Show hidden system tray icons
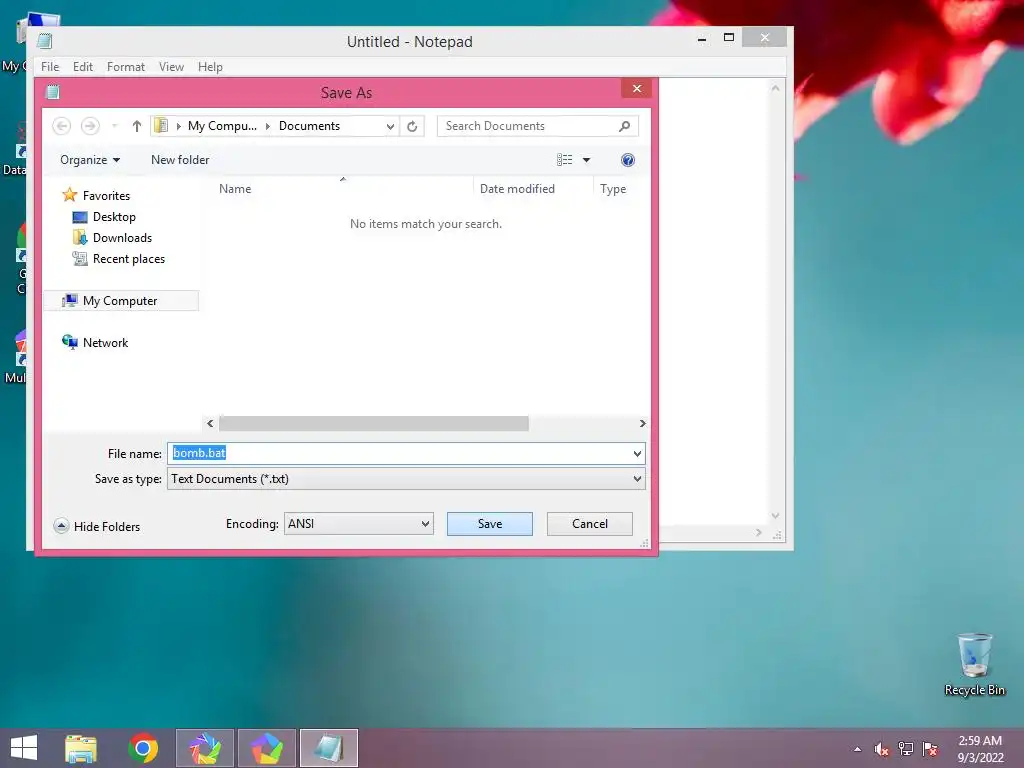This screenshot has height=768, width=1024. [857, 749]
